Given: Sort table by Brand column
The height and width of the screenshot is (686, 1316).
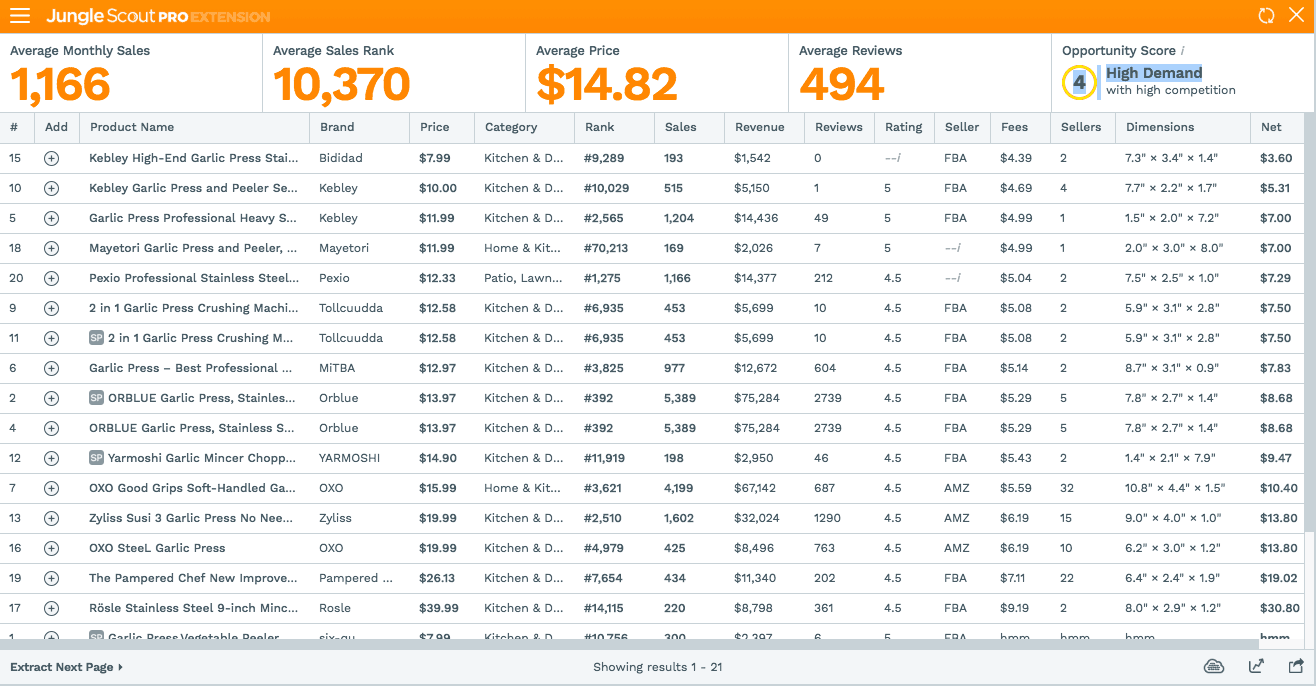Looking at the screenshot, I should [337, 127].
